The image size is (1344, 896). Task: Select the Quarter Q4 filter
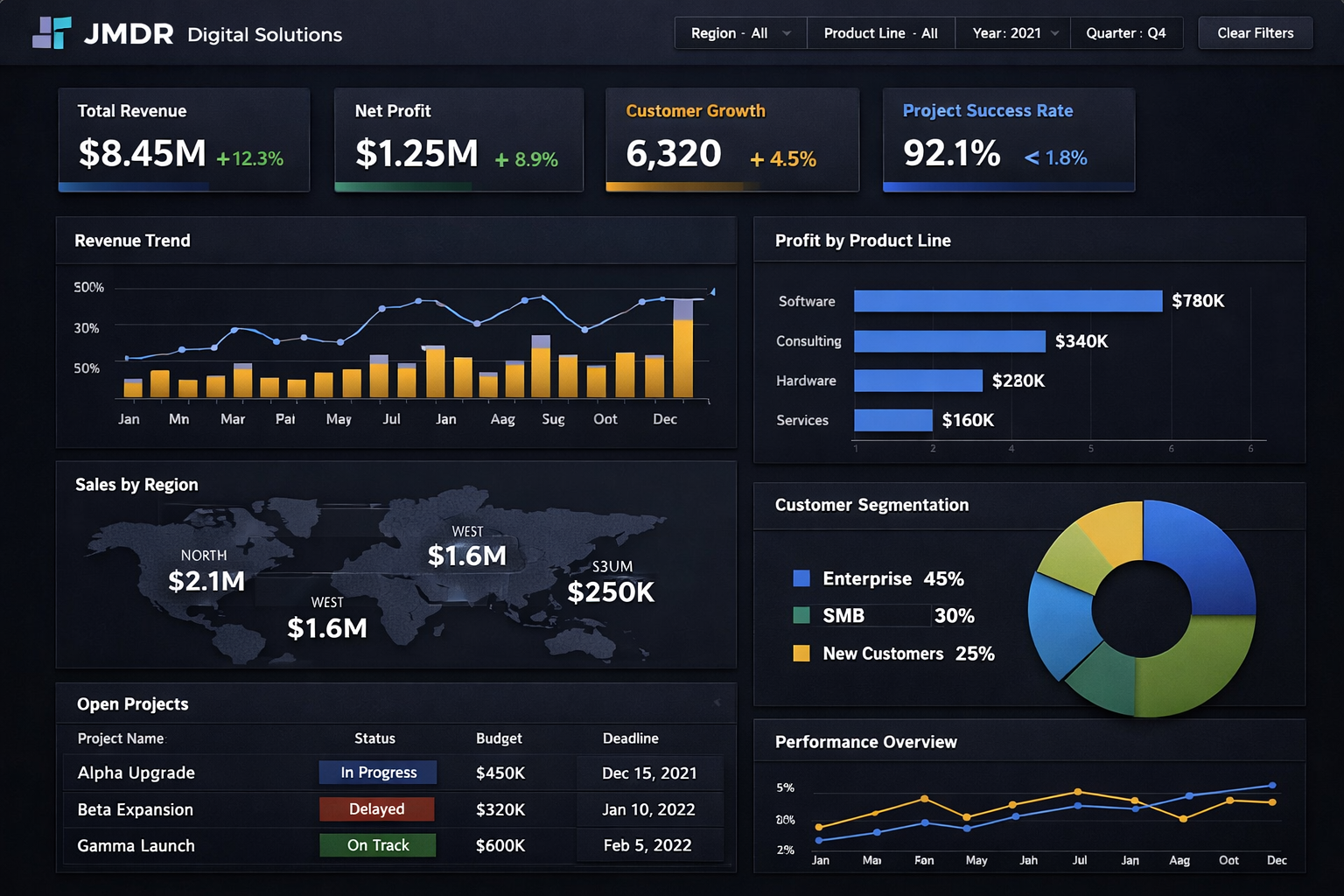1127,33
